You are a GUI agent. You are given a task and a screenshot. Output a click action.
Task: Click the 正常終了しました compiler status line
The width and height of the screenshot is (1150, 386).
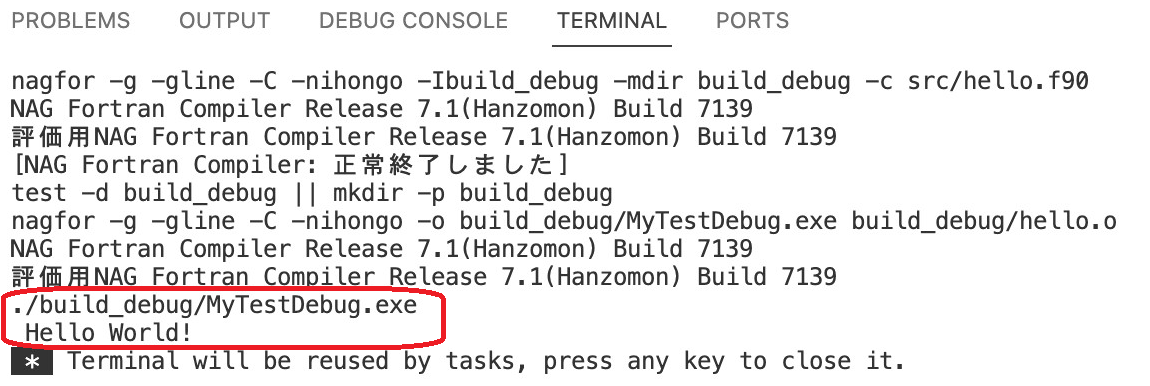coord(290,166)
